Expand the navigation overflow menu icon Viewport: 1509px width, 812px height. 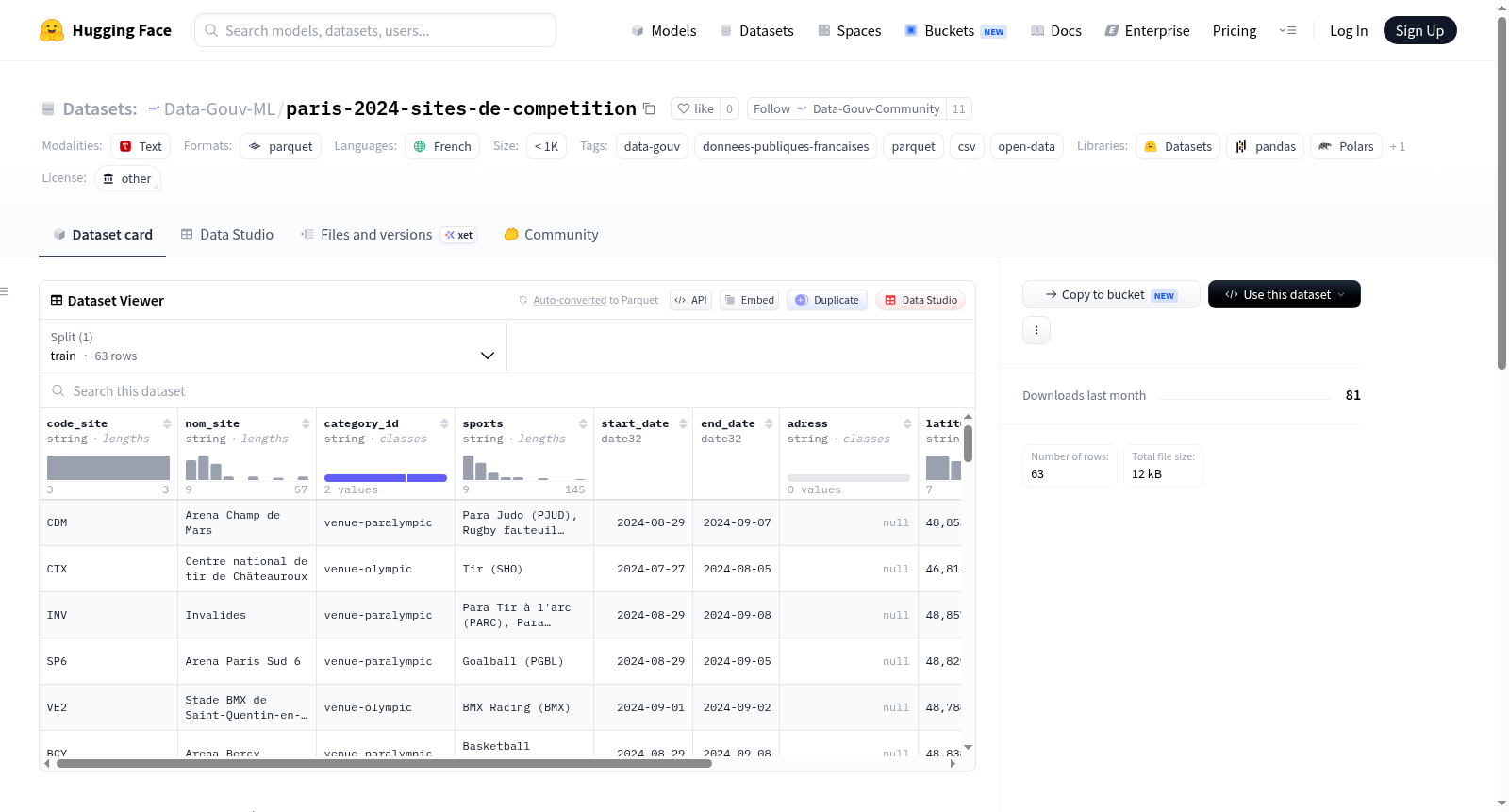1287,30
